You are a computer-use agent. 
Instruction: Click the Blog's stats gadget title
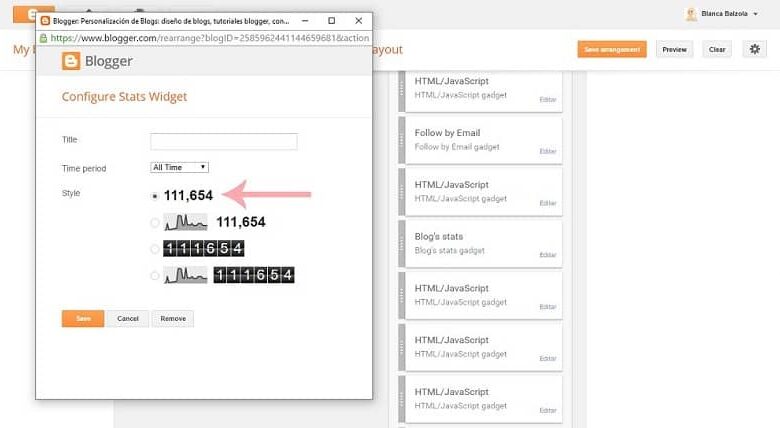tap(439, 236)
